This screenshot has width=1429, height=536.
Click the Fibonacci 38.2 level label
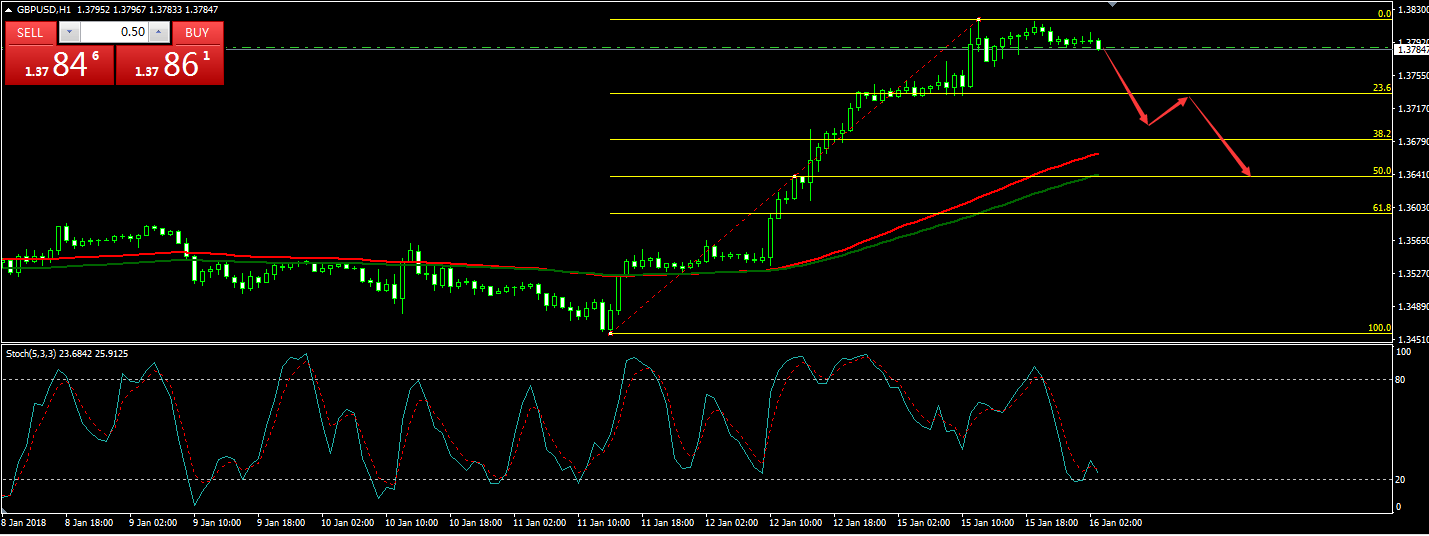pyautogui.click(x=1382, y=134)
